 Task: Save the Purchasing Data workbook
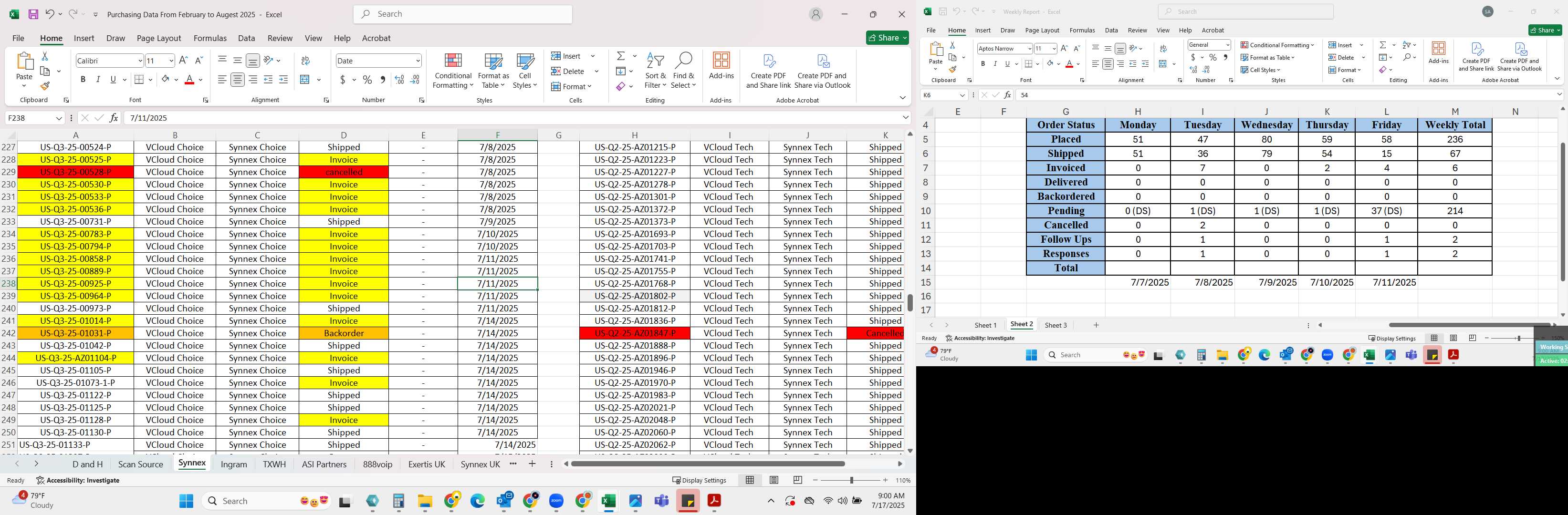pos(33,14)
